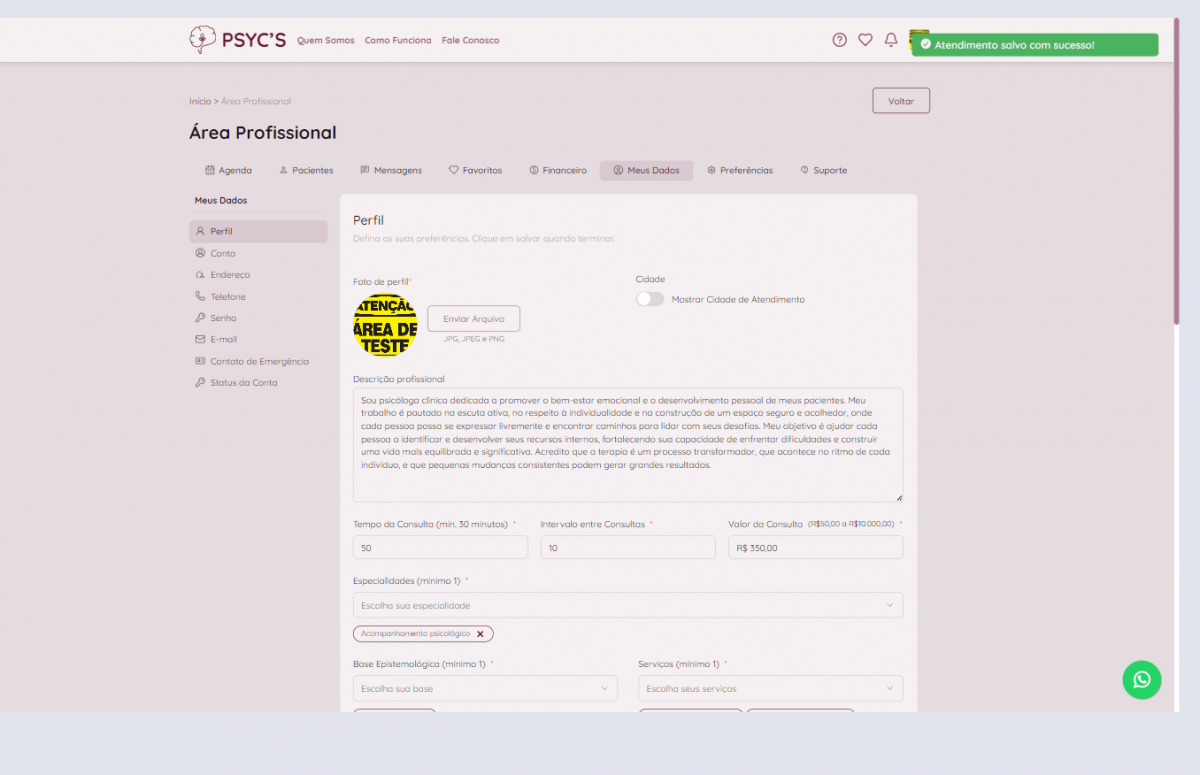The image size is (1200, 775).
Task: Click the PSYC'S logo
Action: 238,40
